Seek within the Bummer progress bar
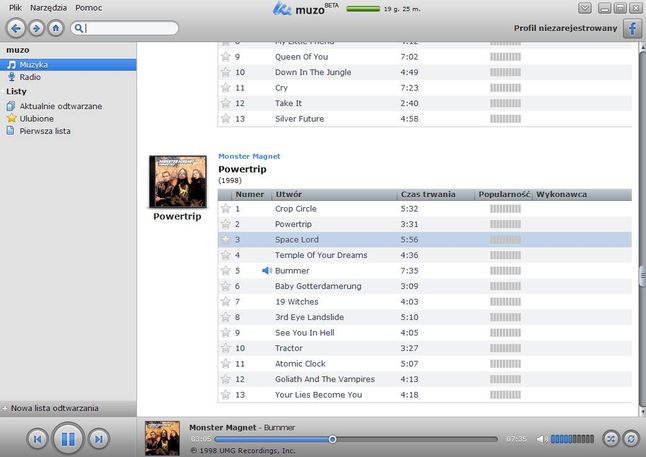Image resolution: width=646 pixels, height=457 pixels. click(356, 439)
